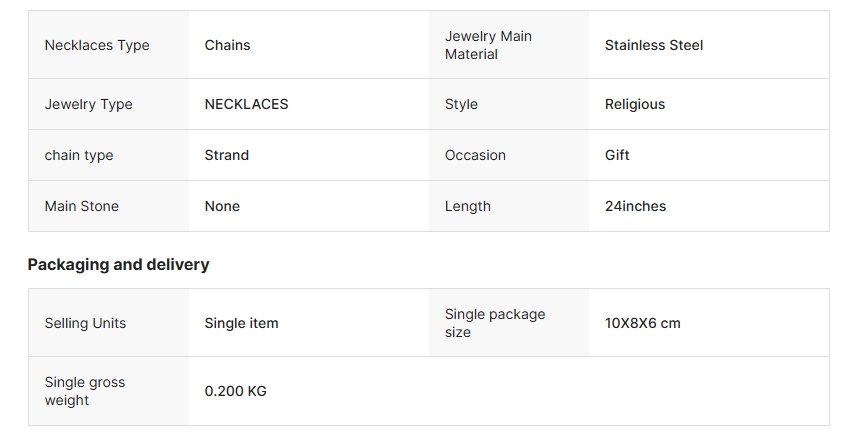This screenshot has width=865, height=442.
Task: Click the Main Stone label
Action: pyautogui.click(x=81, y=206)
